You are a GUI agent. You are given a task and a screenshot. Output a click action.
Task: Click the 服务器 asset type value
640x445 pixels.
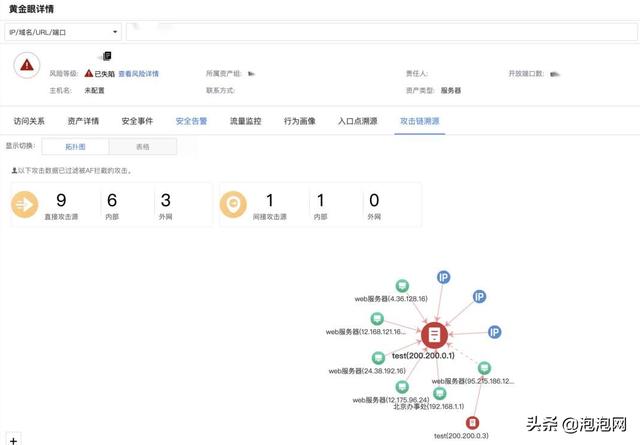451,91
